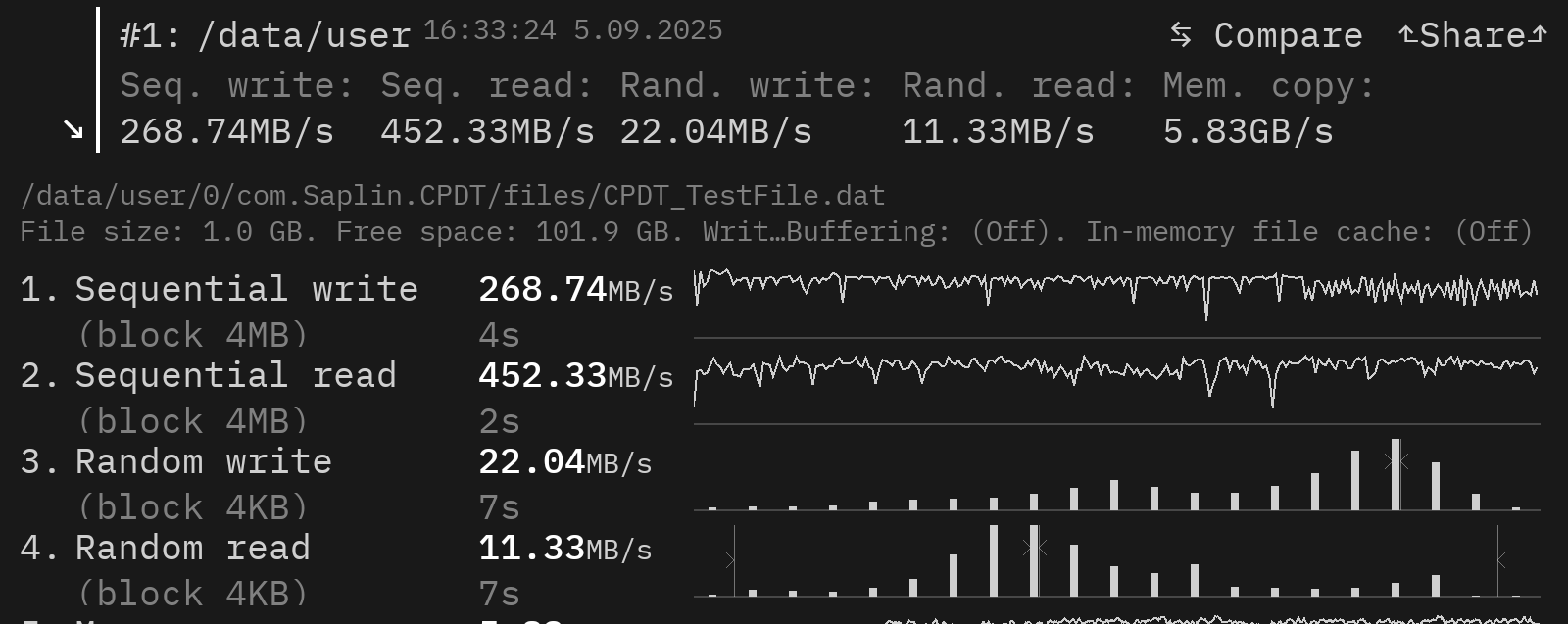
Task: Click the CPDT_TestFile.dat file path
Action: pos(453,195)
